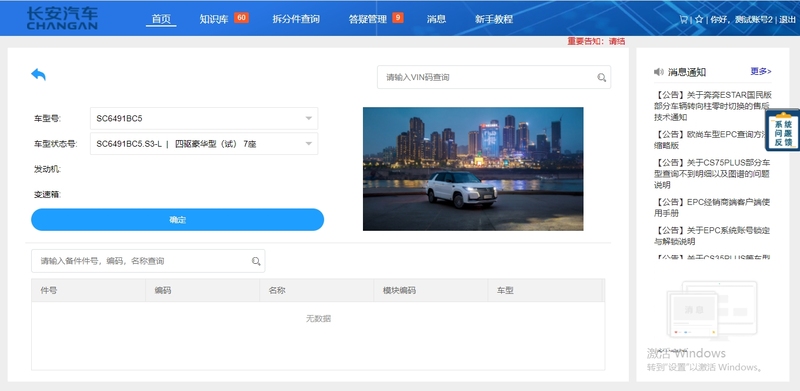800x391 pixels.
Task: Click the VIN search magnifier icon
Action: [x=602, y=78]
